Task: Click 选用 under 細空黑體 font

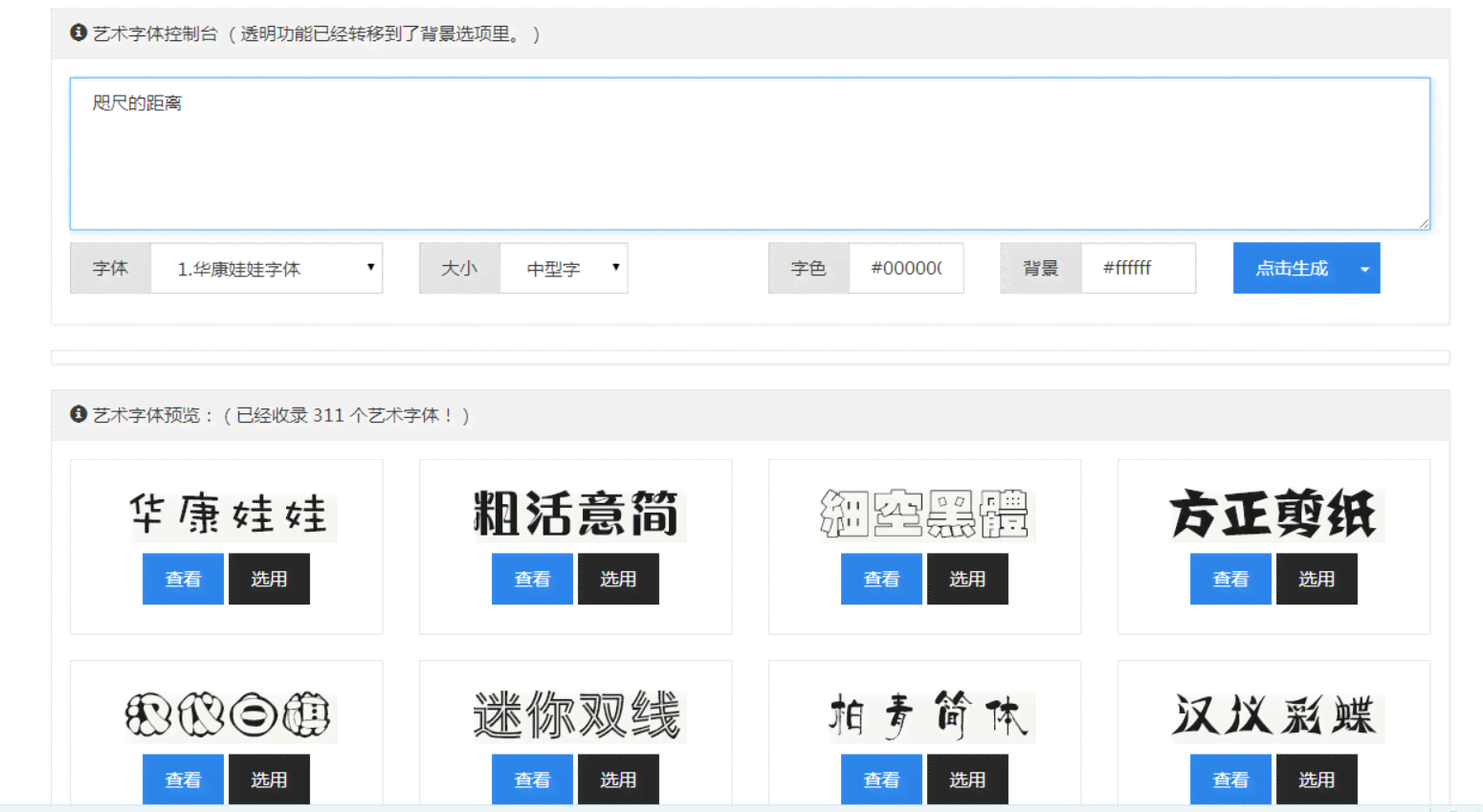Action: (x=967, y=579)
